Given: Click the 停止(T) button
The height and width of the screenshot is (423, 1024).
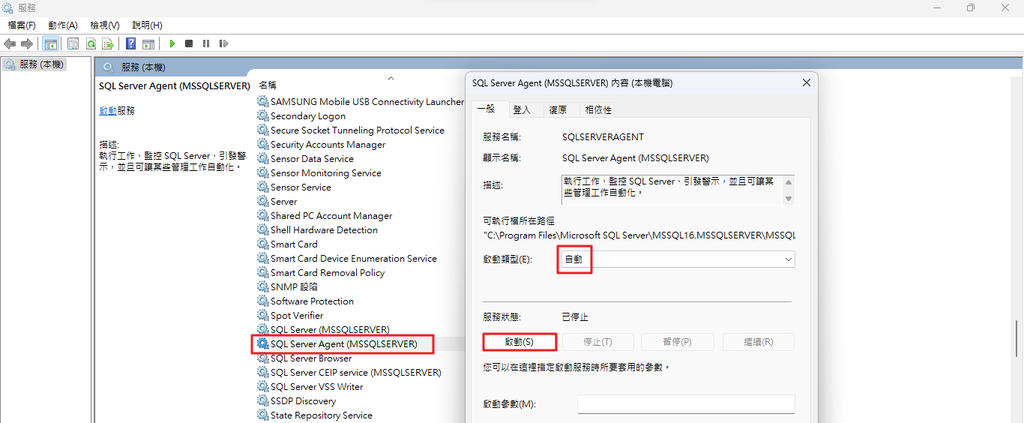Looking at the screenshot, I should coord(598,342).
